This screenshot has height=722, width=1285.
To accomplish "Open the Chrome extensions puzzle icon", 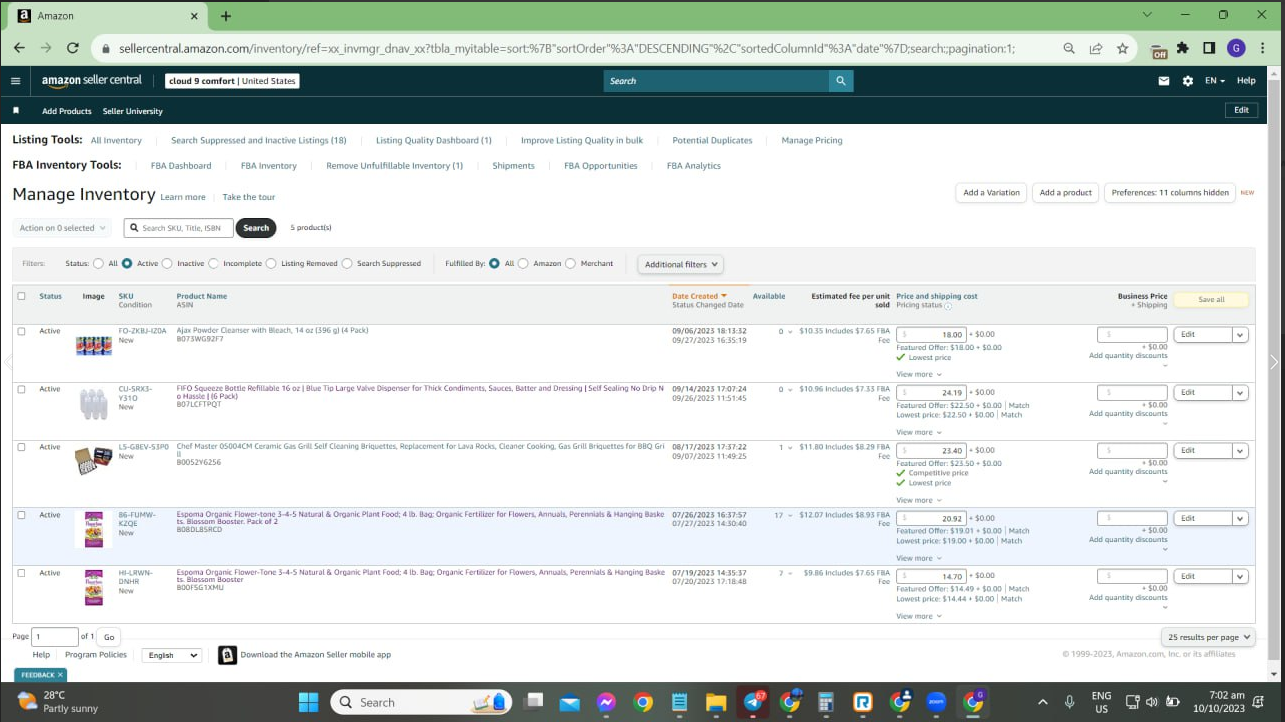I will point(1183,48).
